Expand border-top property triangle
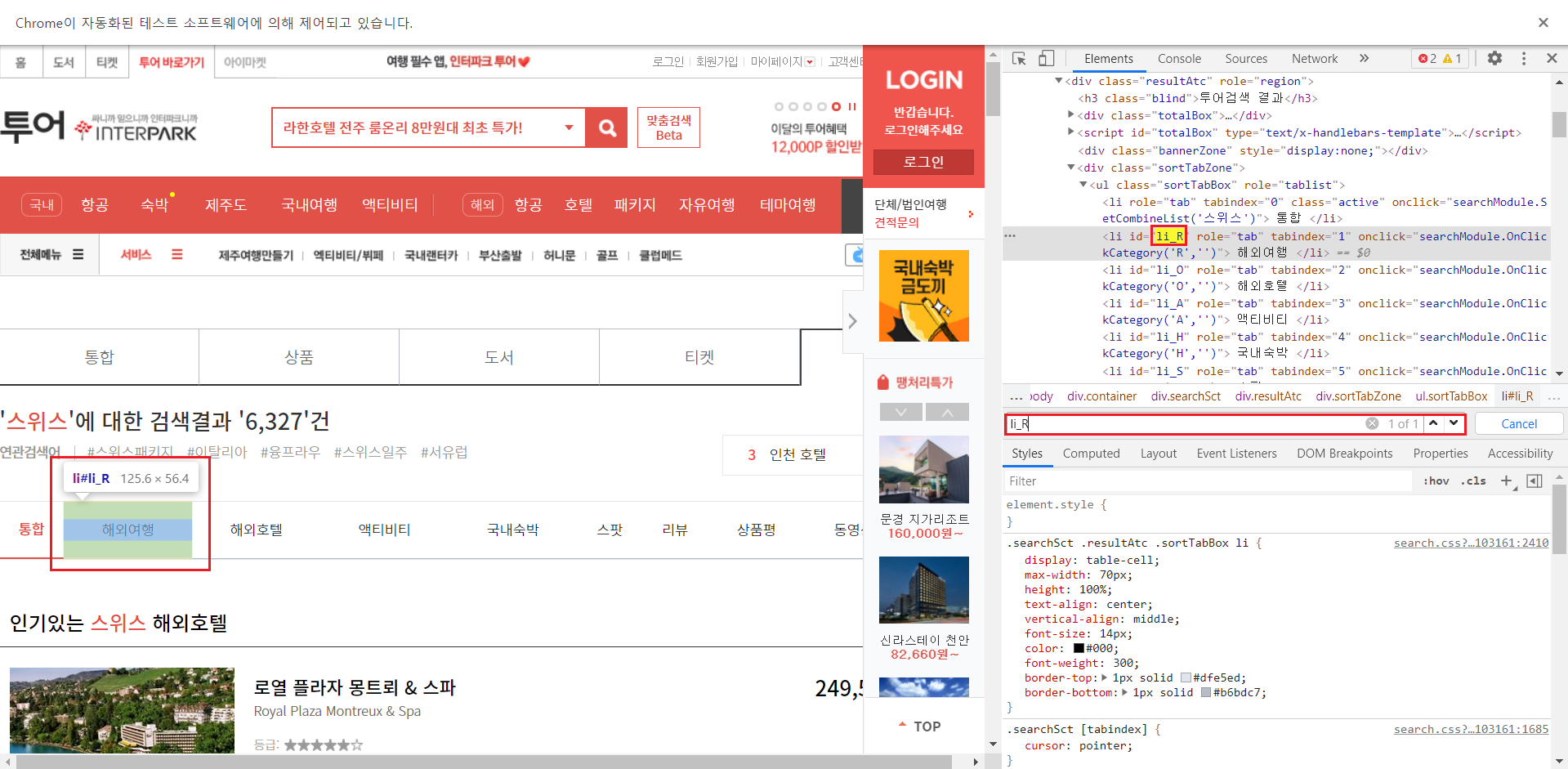This screenshot has width=1568, height=769. [1105, 677]
